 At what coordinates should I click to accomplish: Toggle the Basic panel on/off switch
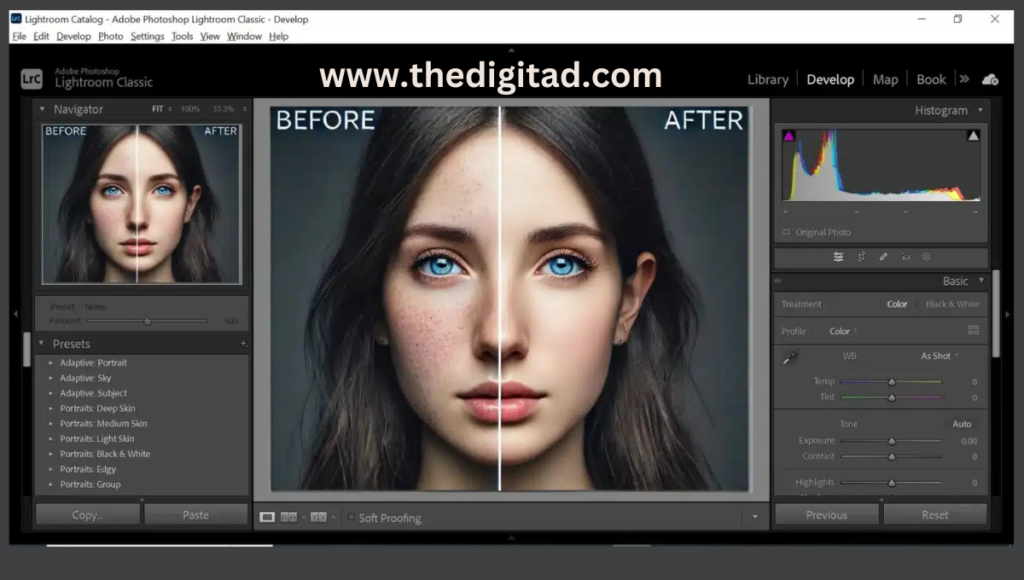(778, 281)
